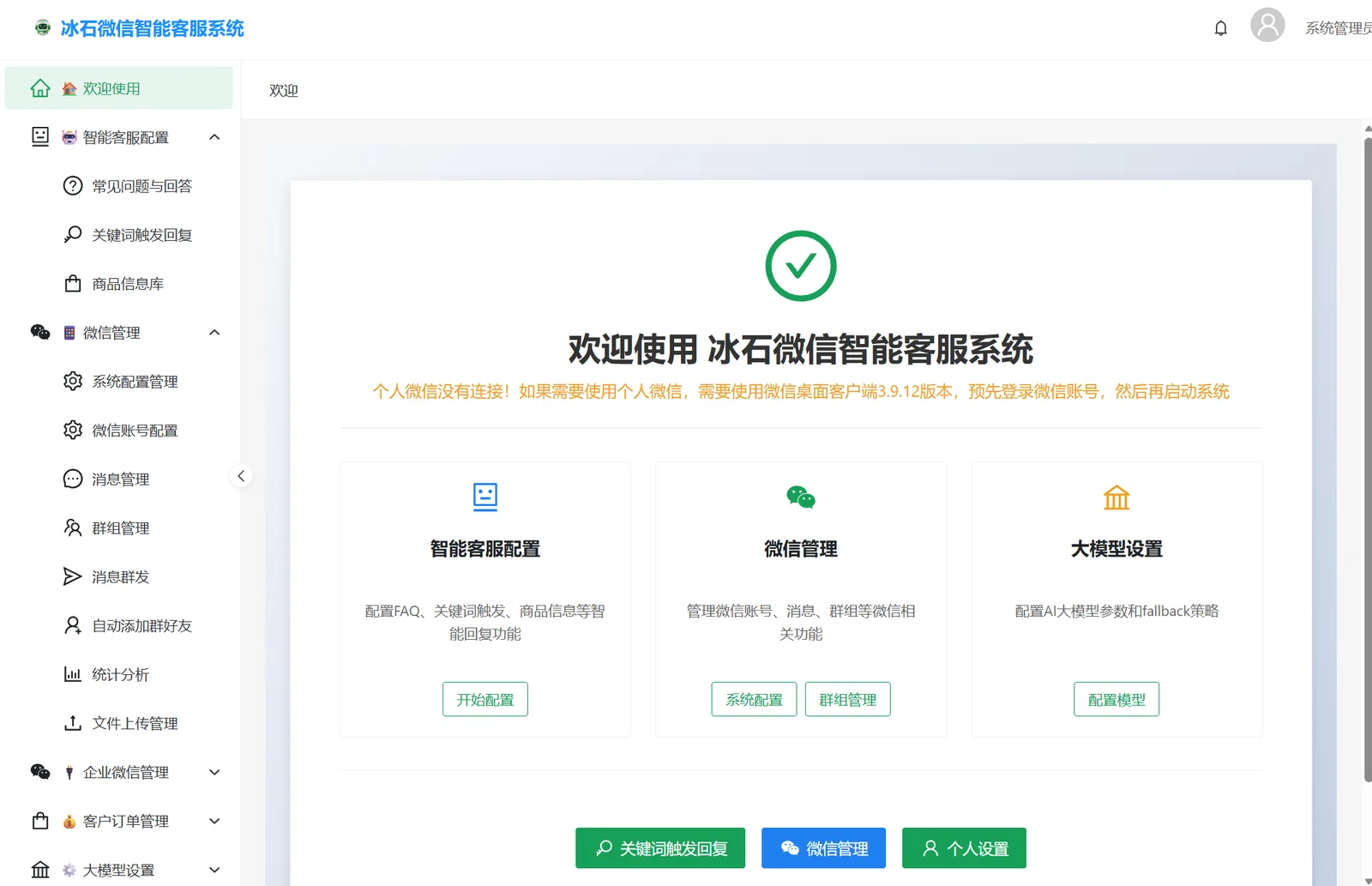The width and height of the screenshot is (1372, 886).
Task: Click the orange bank icon on 大模型设置 card
Action: click(1116, 497)
